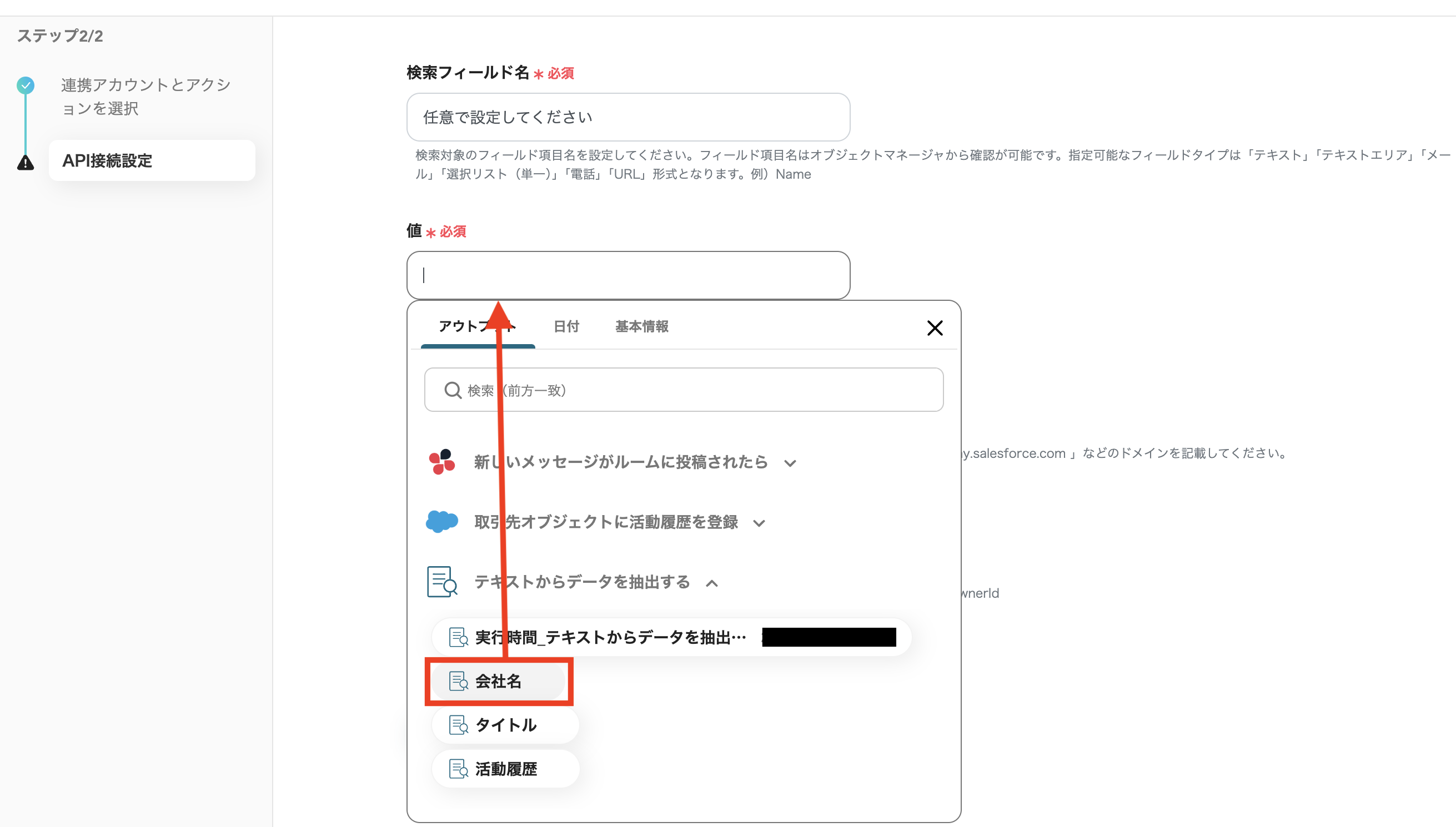The image size is (1456, 827).
Task: Click the 検索フィールド名 input field
Action: pyautogui.click(x=627, y=117)
